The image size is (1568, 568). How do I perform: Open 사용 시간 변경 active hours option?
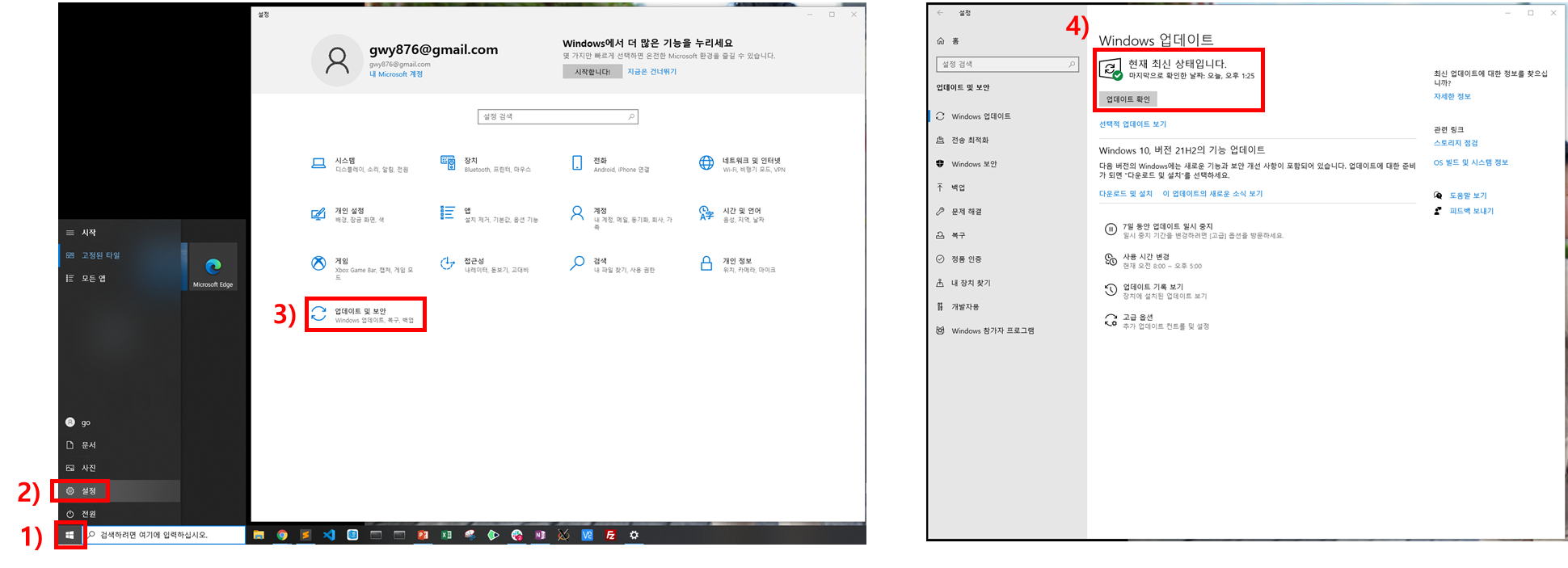tap(1153, 261)
